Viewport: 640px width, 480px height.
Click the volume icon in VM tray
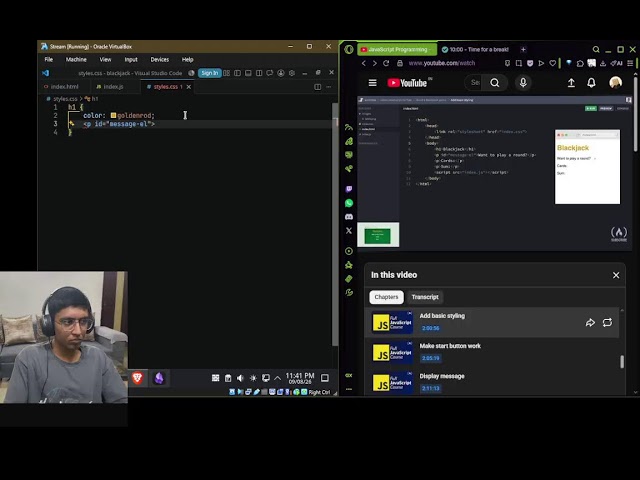[x=240, y=378]
